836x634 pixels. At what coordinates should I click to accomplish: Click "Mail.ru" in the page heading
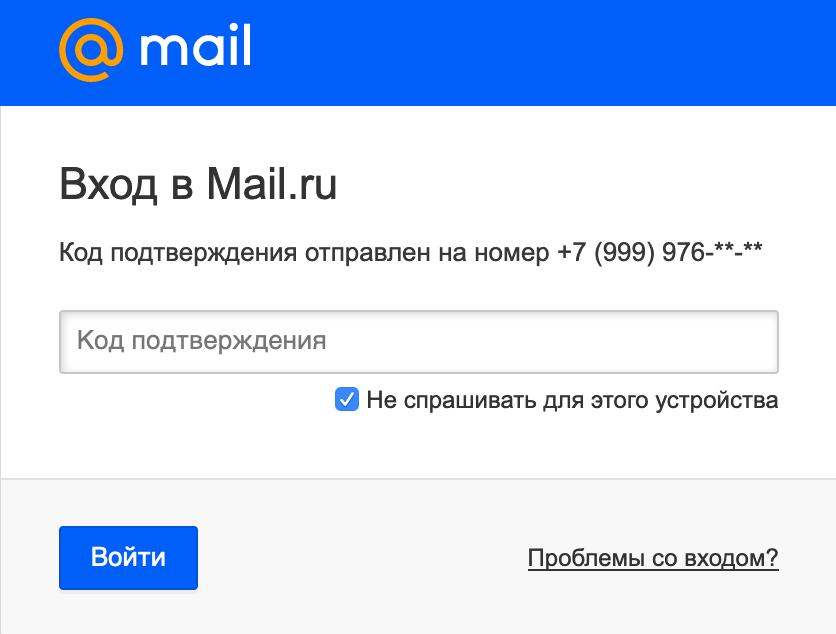pyautogui.click(x=272, y=183)
